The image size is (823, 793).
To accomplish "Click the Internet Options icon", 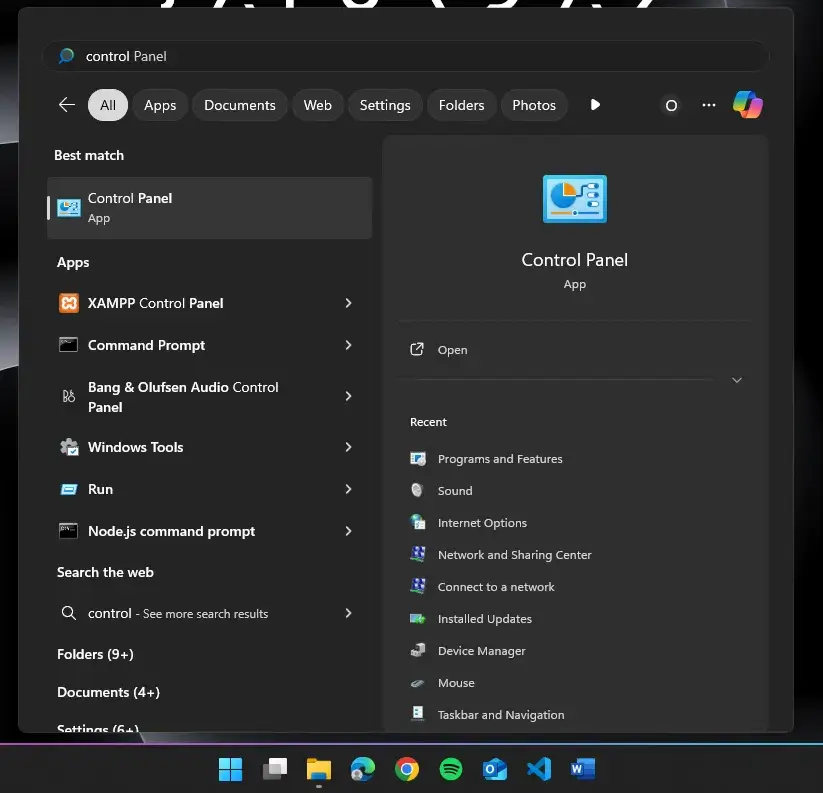I will (x=418, y=522).
